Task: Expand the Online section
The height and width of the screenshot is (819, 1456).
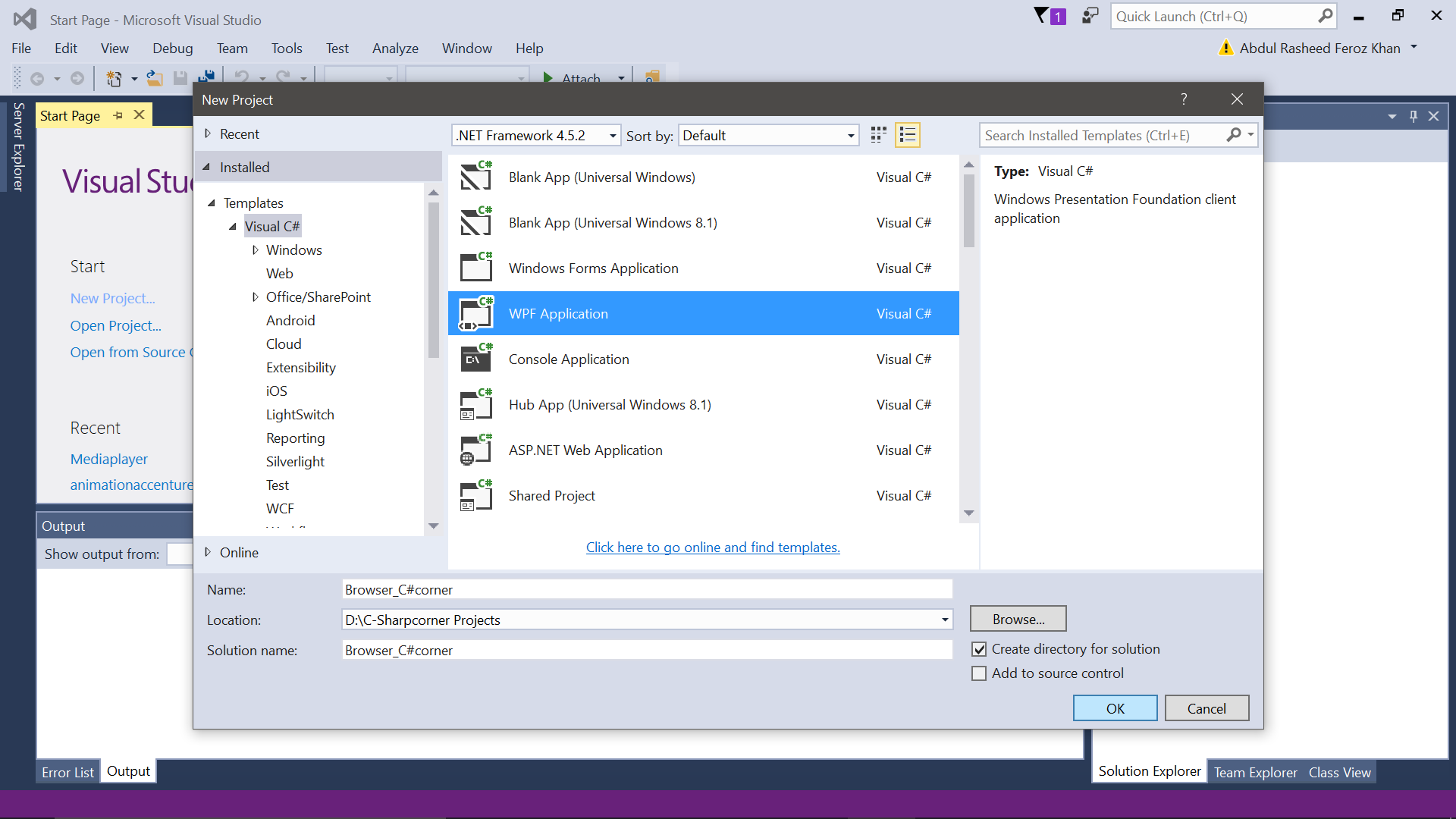Action: (x=208, y=552)
